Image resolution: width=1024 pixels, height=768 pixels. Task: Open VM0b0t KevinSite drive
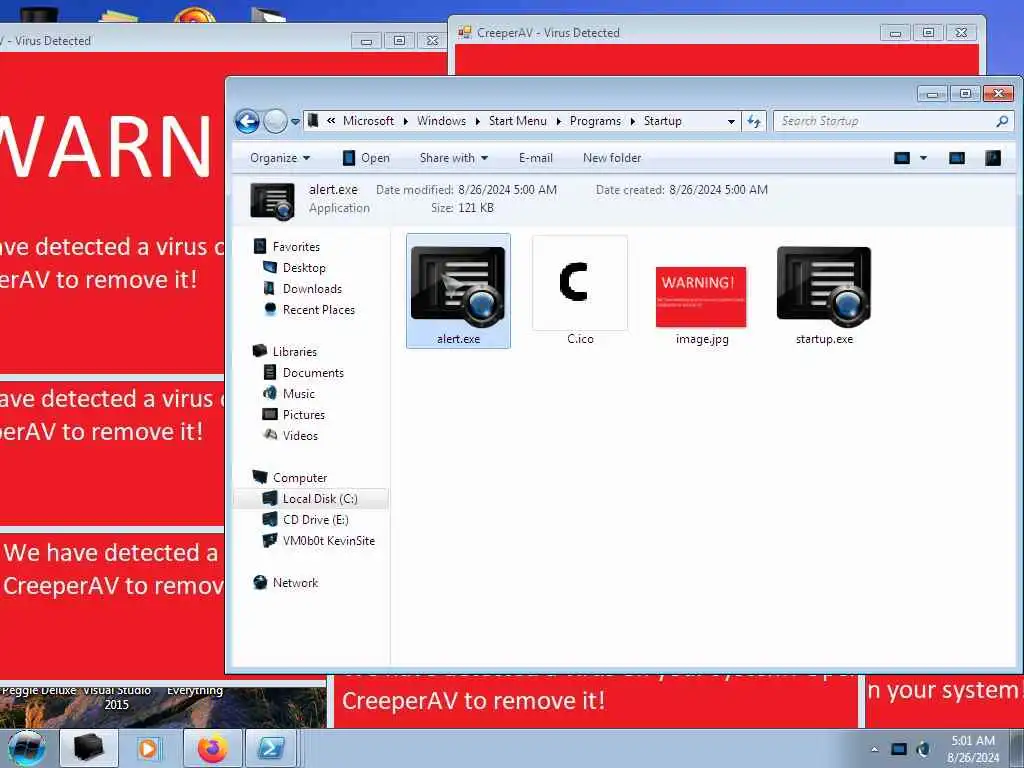(x=328, y=541)
